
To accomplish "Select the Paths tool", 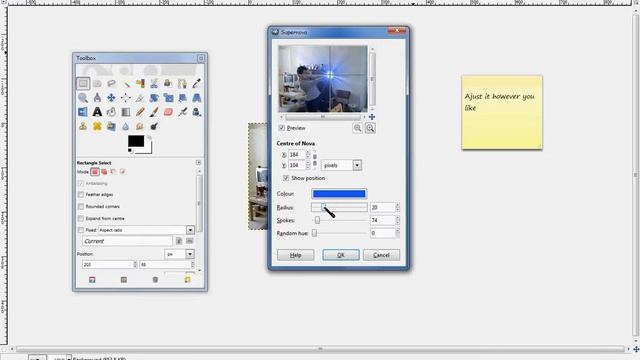I will point(182,84).
